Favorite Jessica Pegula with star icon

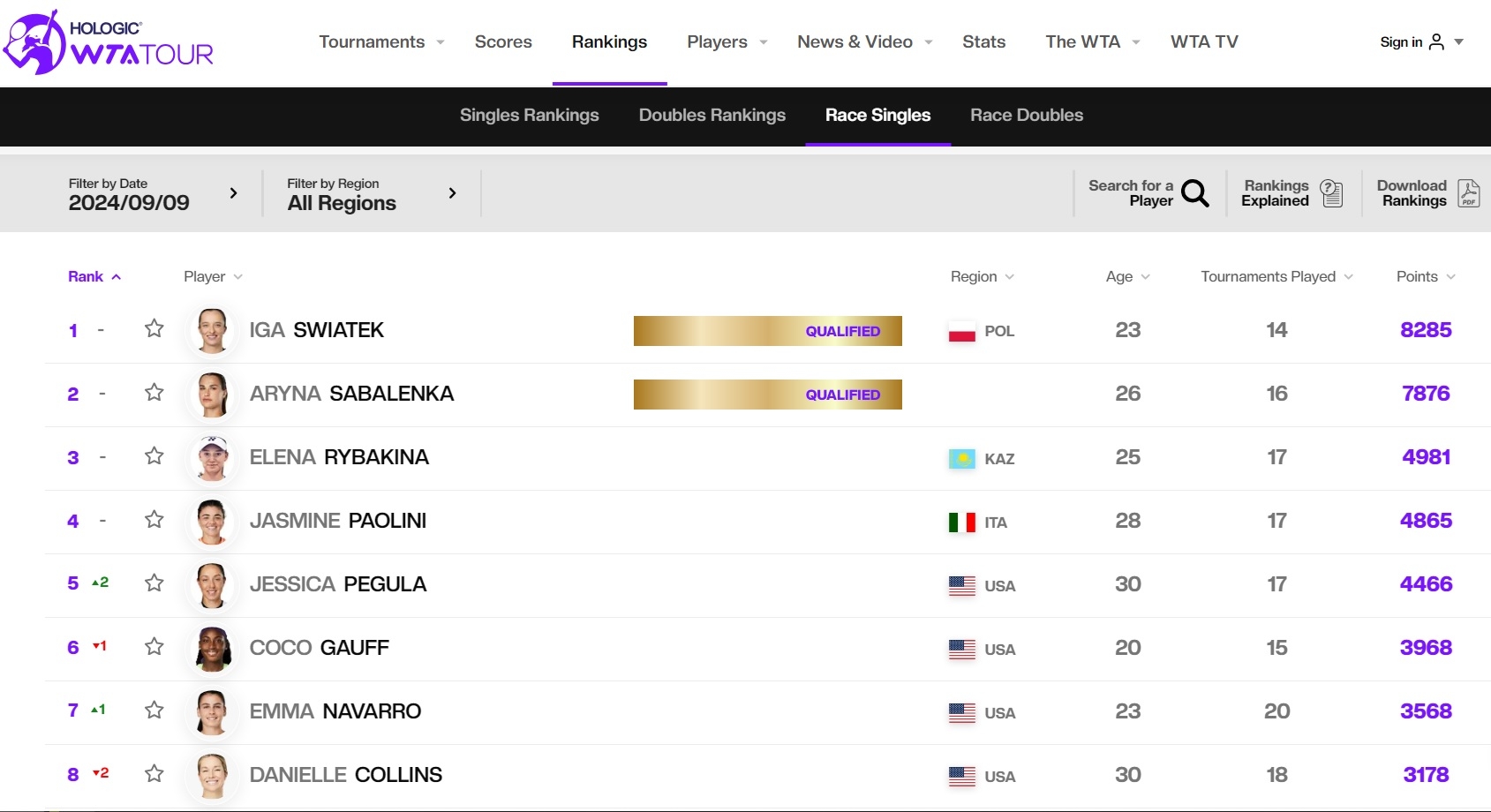[x=154, y=583]
